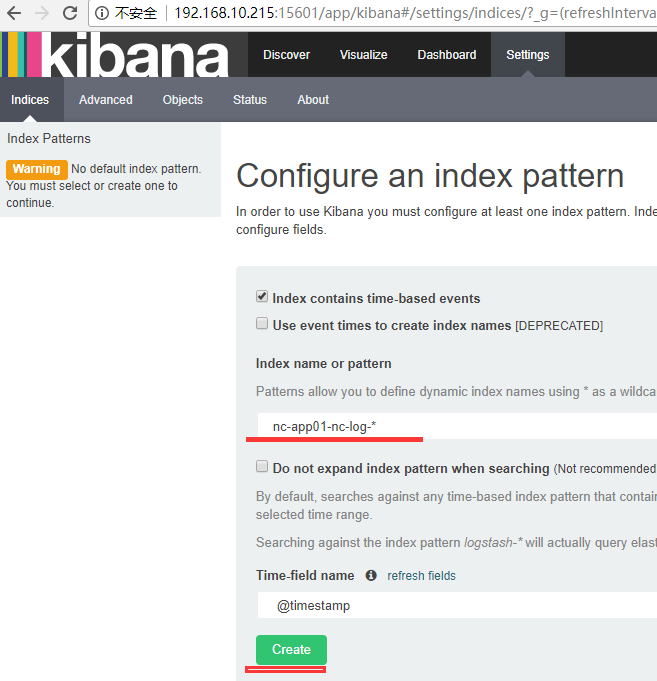Uncheck Index contains time-based events

tap(262, 297)
